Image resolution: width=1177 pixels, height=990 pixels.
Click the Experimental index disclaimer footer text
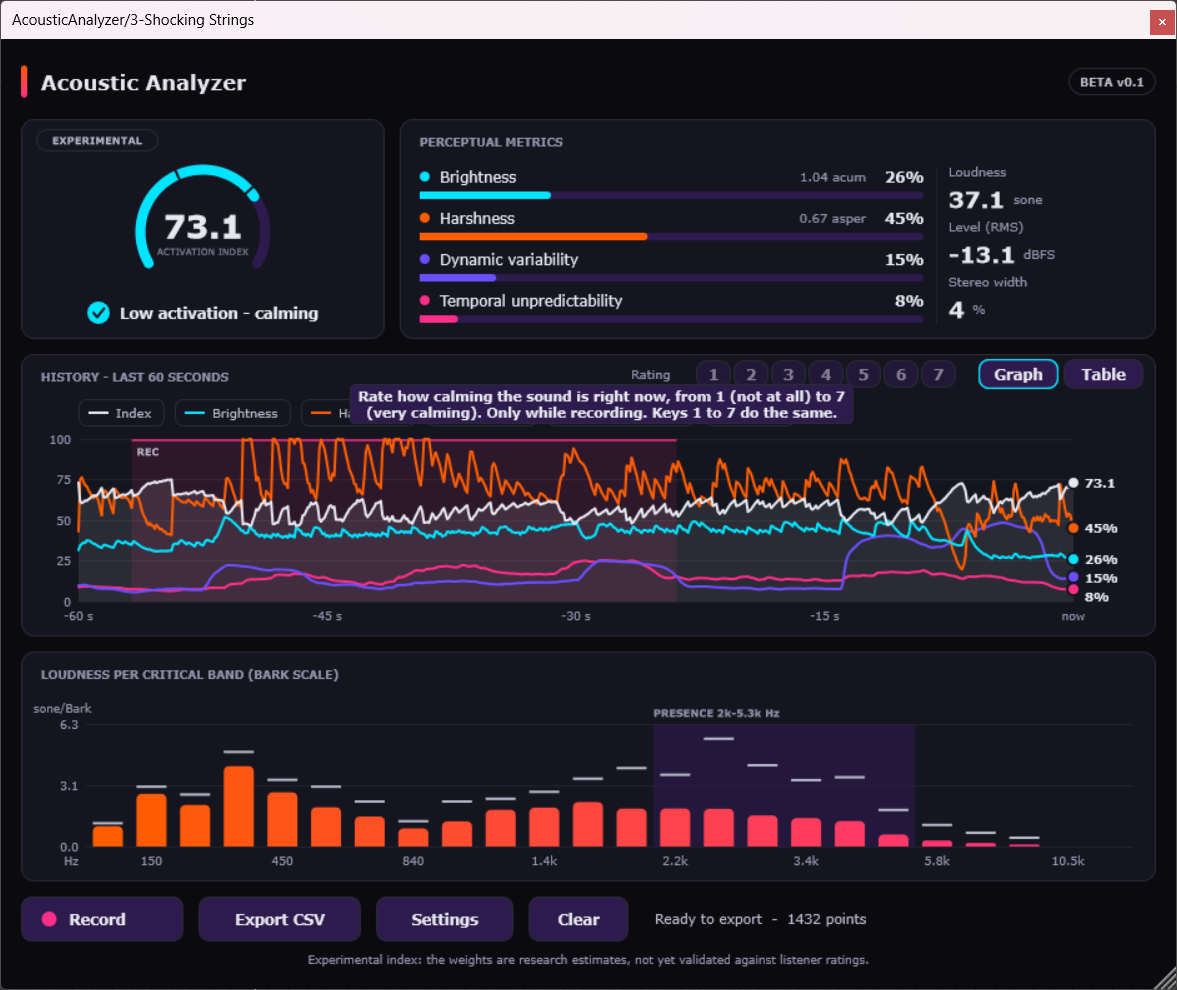[588, 960]
